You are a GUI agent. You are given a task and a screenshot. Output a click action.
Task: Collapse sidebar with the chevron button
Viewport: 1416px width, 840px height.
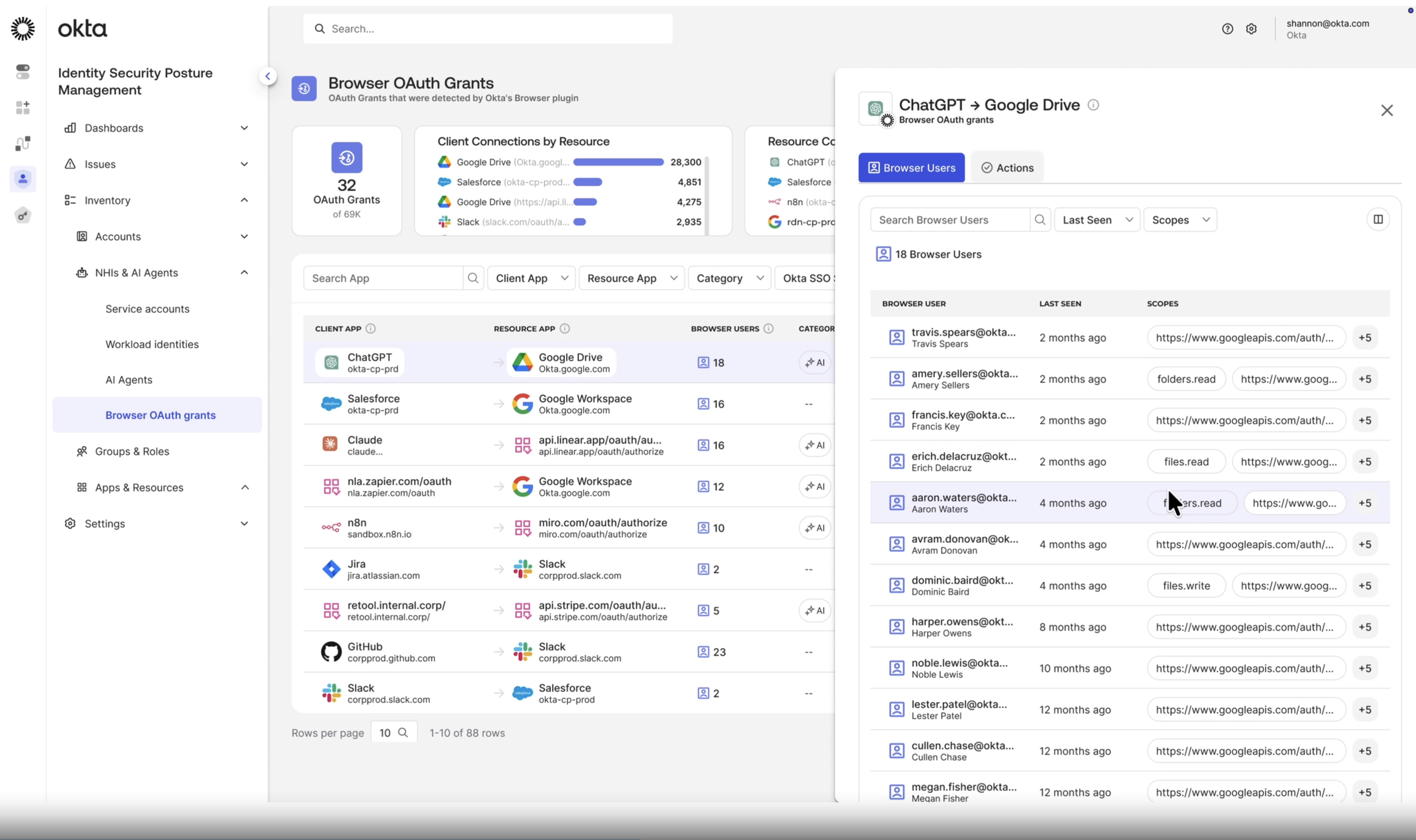tap(268, 76)
